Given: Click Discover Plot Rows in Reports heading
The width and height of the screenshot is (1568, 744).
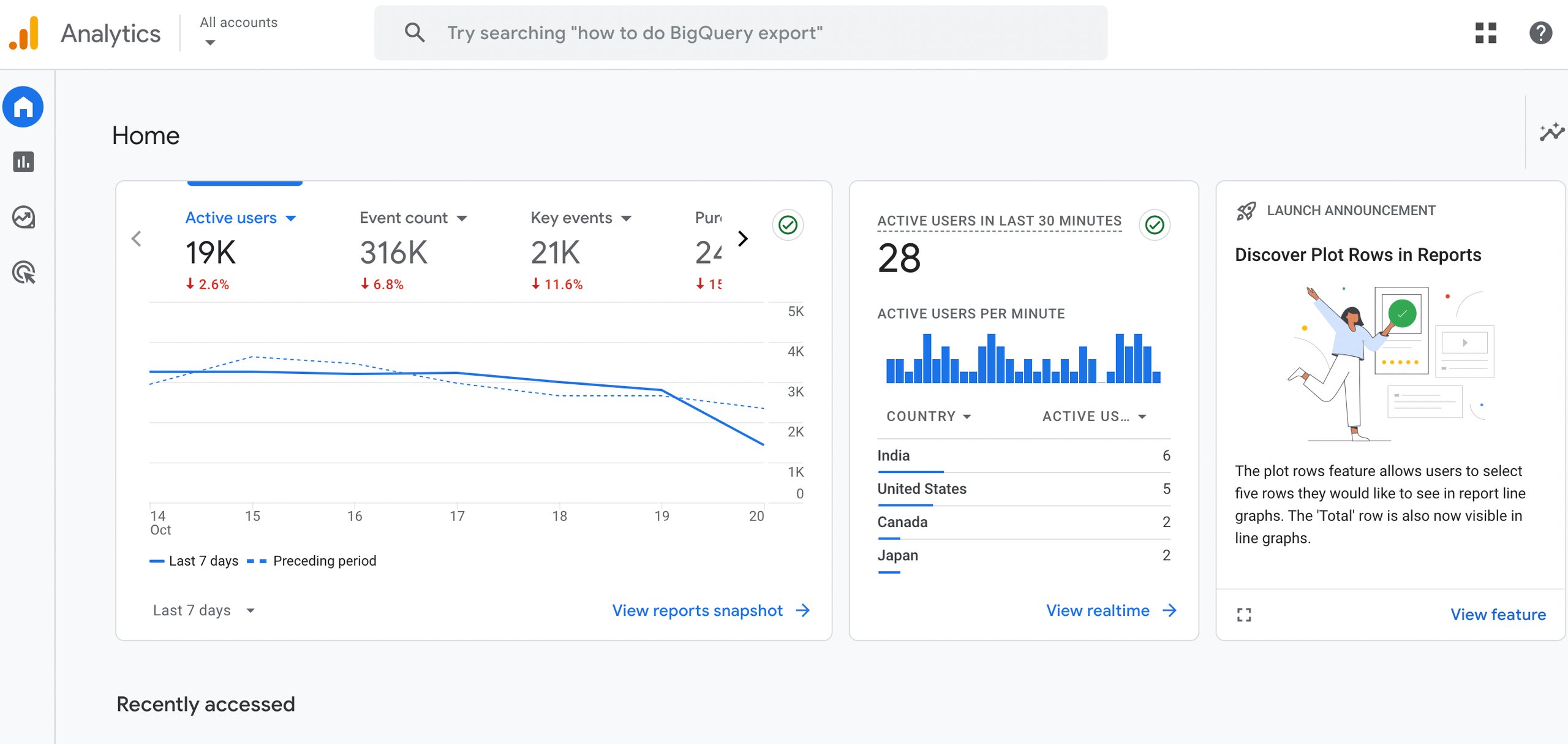Looking at the screenshot, I should (1358, 255).
